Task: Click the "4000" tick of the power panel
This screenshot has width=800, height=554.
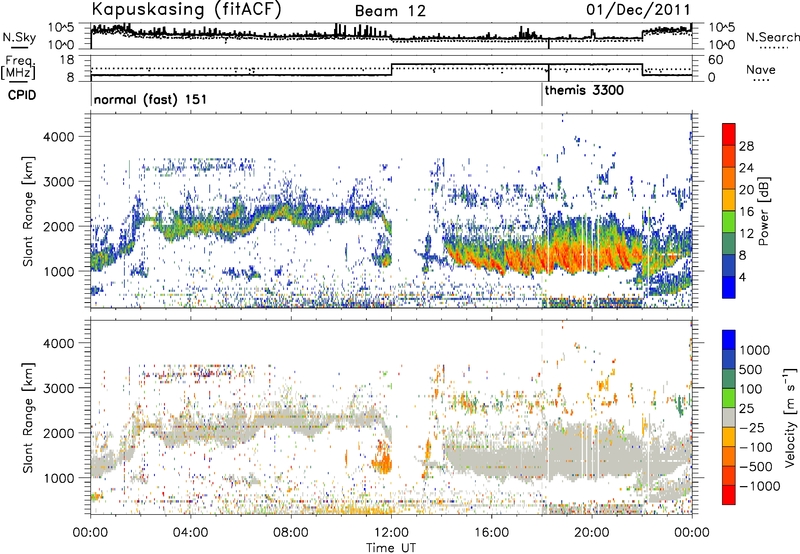Action: pos(58,137)
